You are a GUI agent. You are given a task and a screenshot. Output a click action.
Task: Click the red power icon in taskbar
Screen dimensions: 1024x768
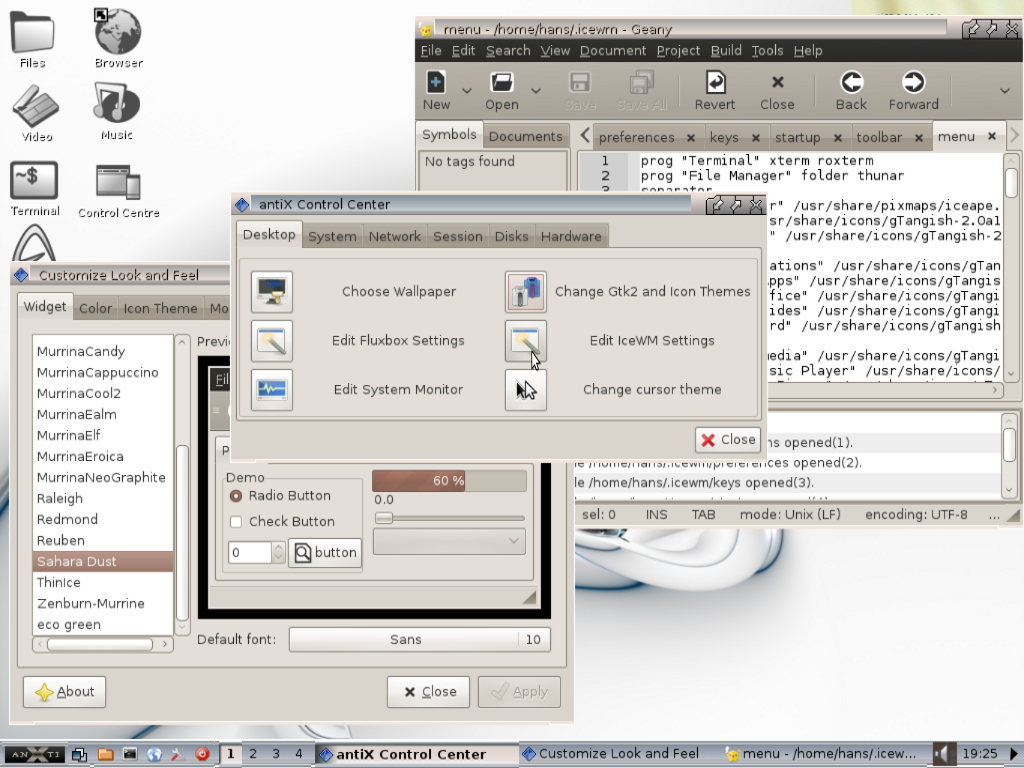coord(202,754)
